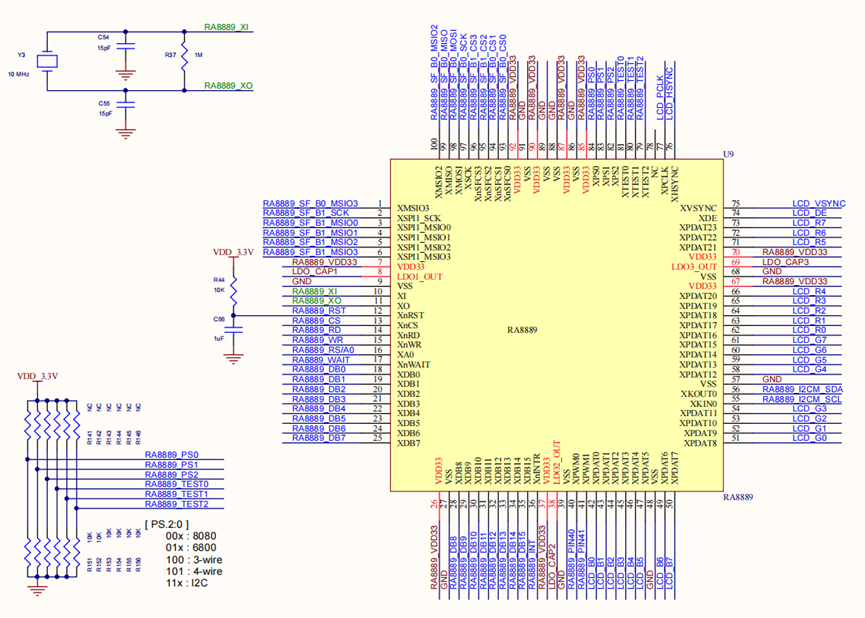
Task: Click the C55 15pF capacitor symbol
Action: [x=126, y=105]
